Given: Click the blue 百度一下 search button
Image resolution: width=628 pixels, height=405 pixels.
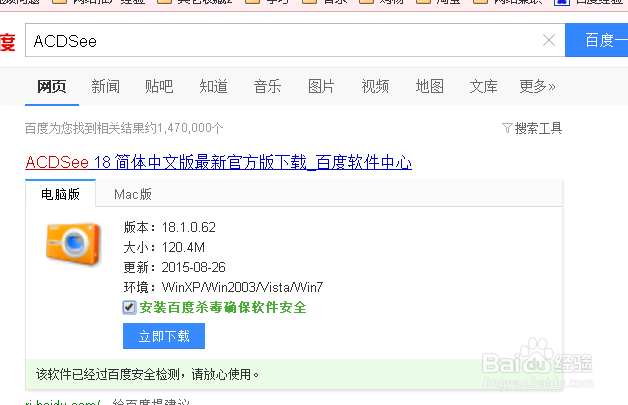Looking at the screenshot, I should tap(596, 40).
